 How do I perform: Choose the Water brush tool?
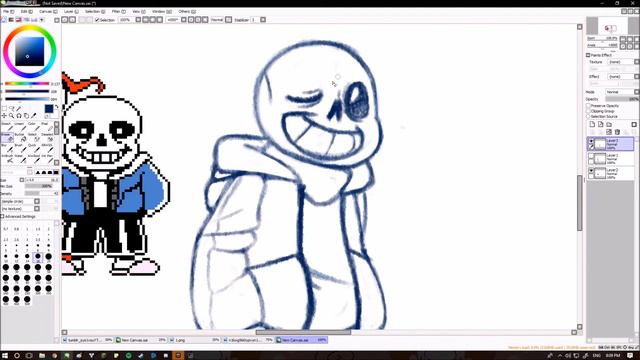20,159
